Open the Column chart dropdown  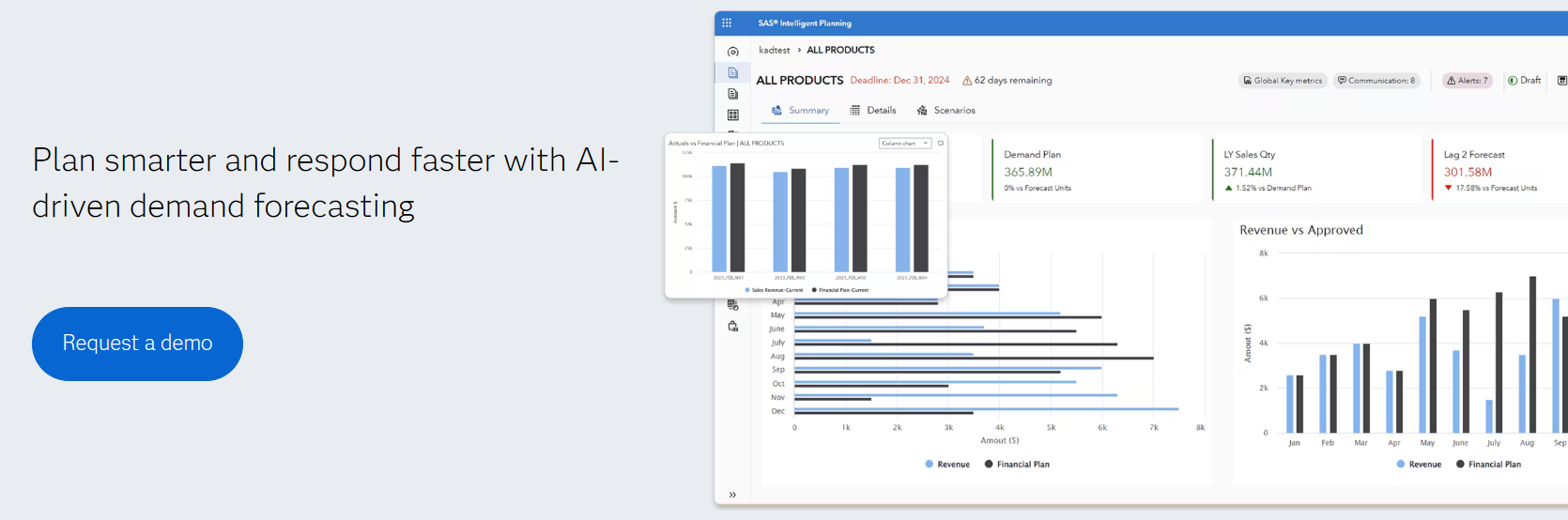tap(904, 144)
